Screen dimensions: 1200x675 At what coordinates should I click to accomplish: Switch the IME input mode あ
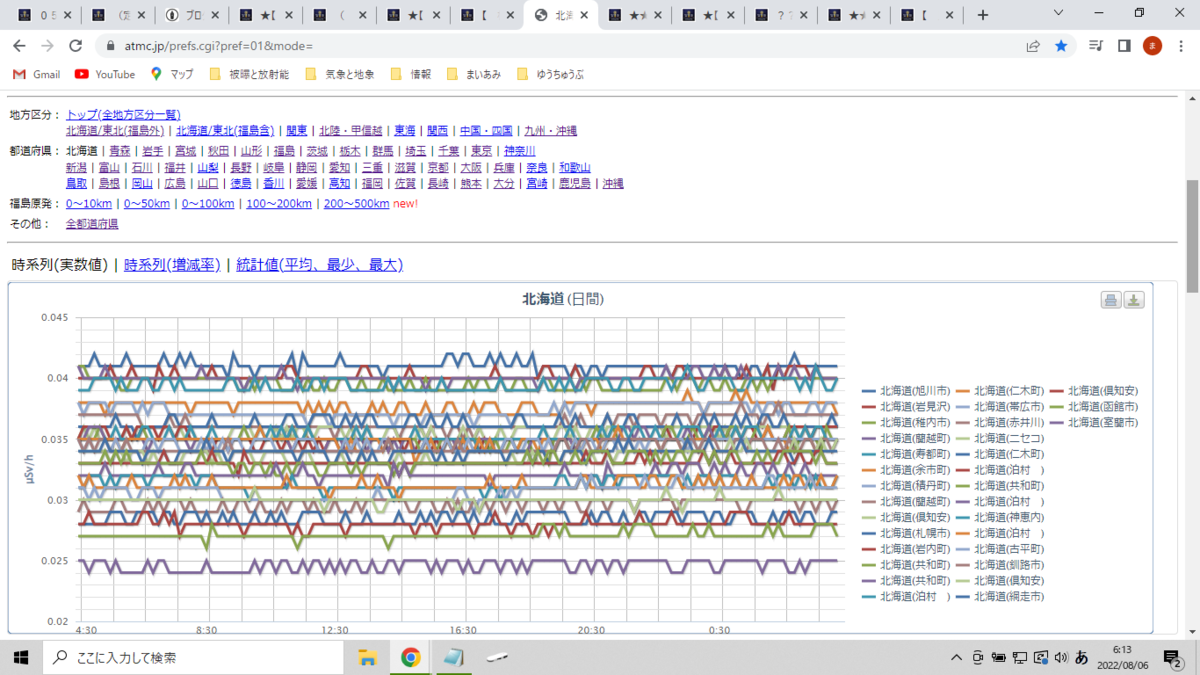click(x=1081, y=657)
